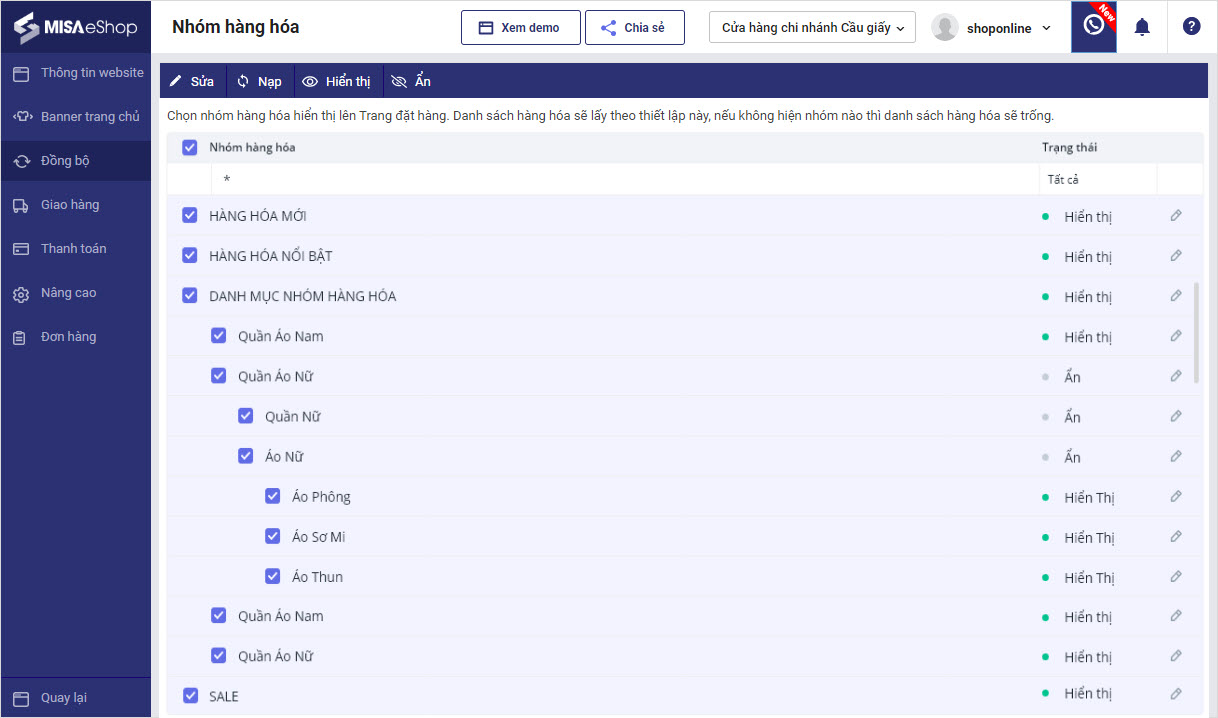Open the Cửa hàng chi nhánh Cầu giấy dropdown
This screenshot has width=1218, height=718.
[x=811, y=28]
